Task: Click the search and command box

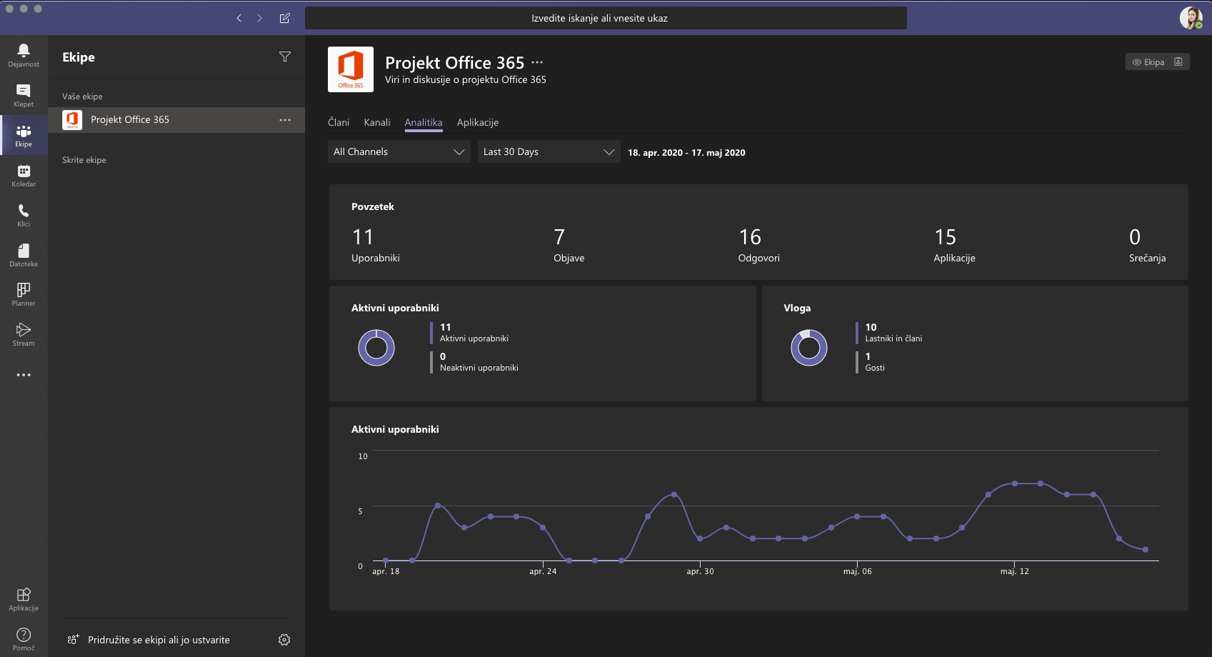Action: (x=606, y=18)
